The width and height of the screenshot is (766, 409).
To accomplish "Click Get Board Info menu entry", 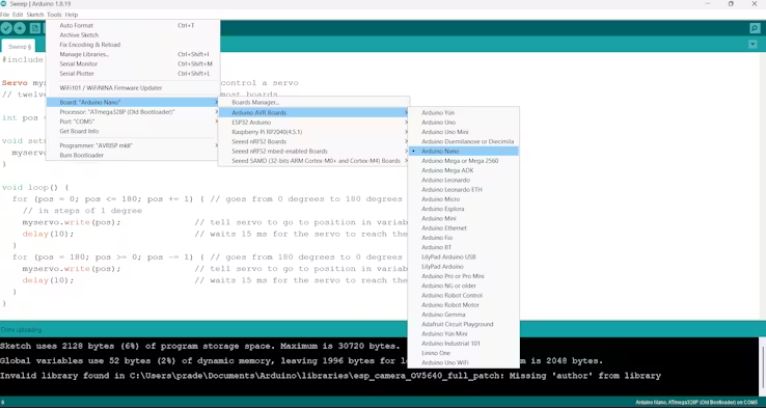I will (79, 131).
